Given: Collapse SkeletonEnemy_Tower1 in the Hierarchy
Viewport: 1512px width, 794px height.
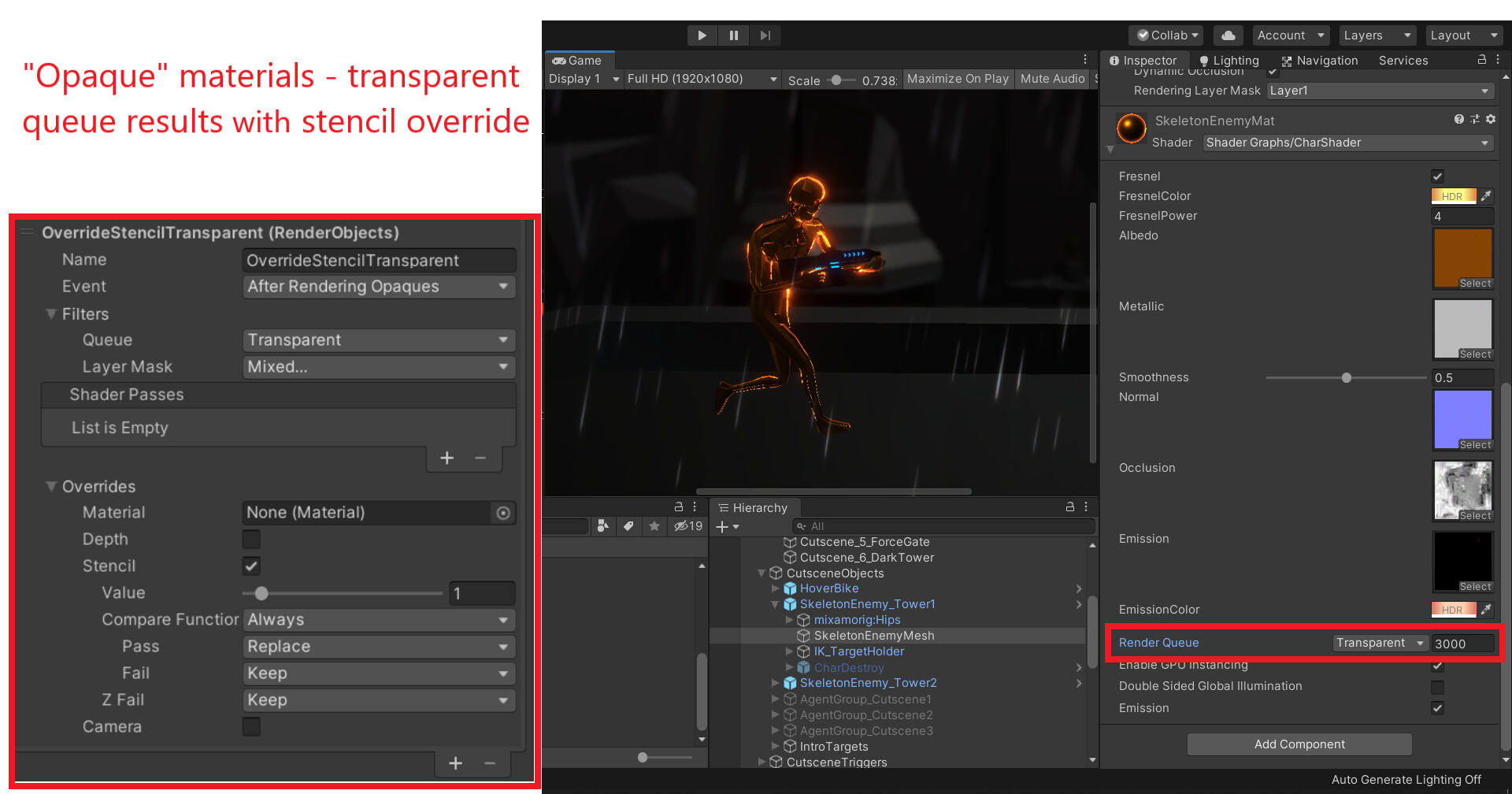Looking at the screenshot, I should [774, 604].
